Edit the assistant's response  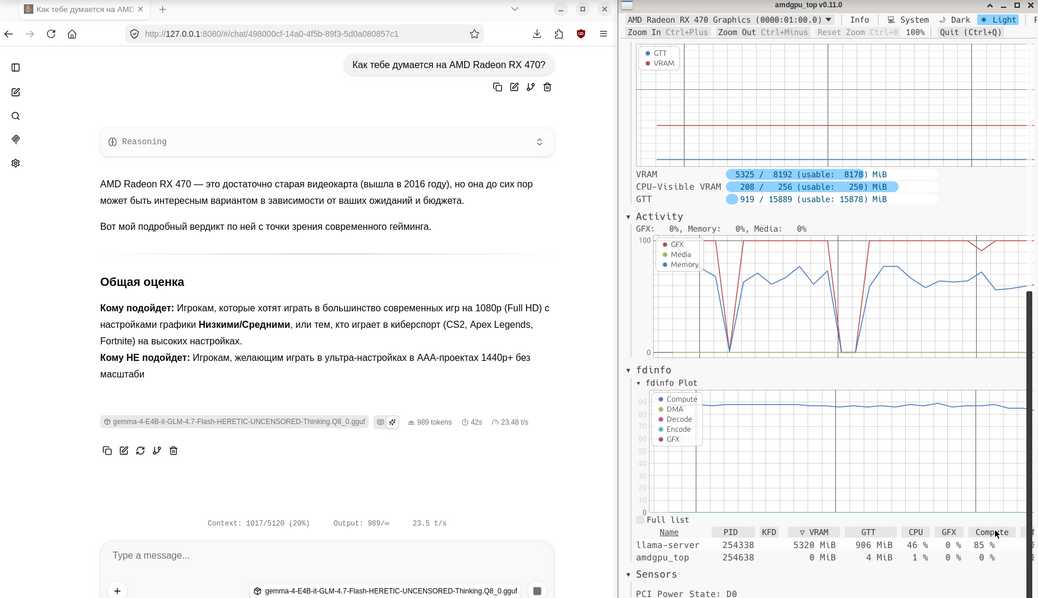pos(124,450)
